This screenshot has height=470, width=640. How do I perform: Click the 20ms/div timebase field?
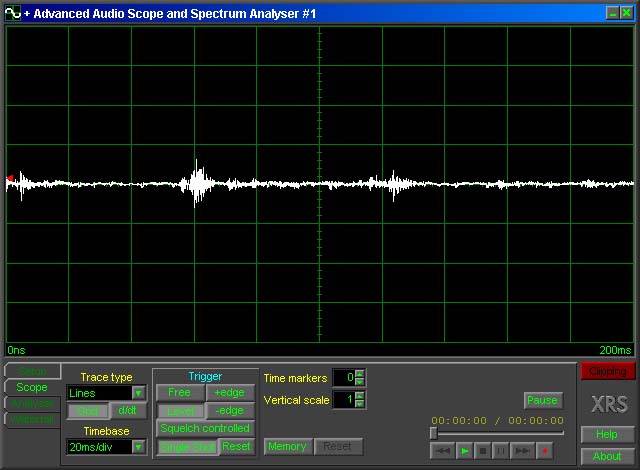[100, 447]
